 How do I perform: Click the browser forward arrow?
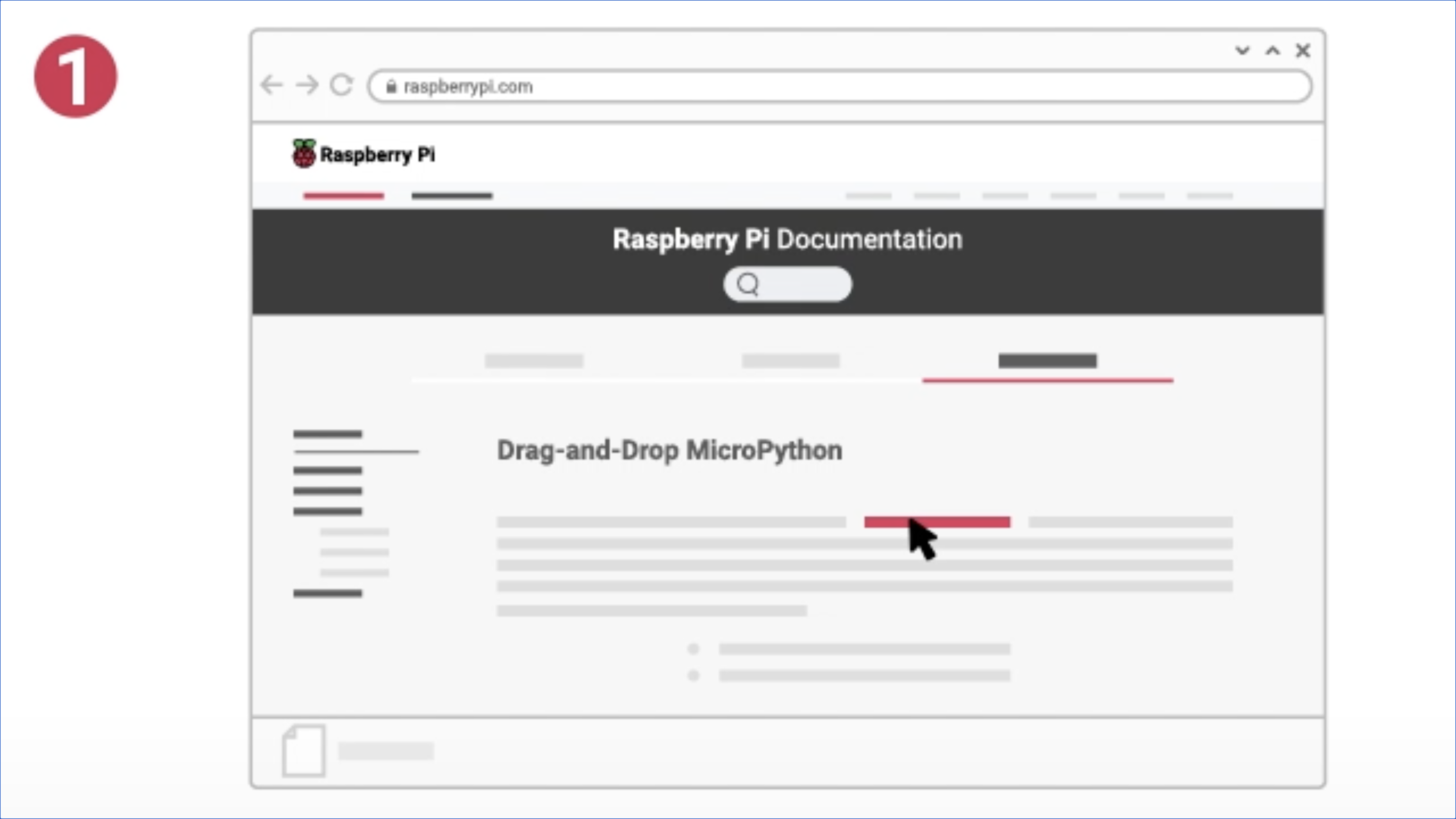(307, 85)
